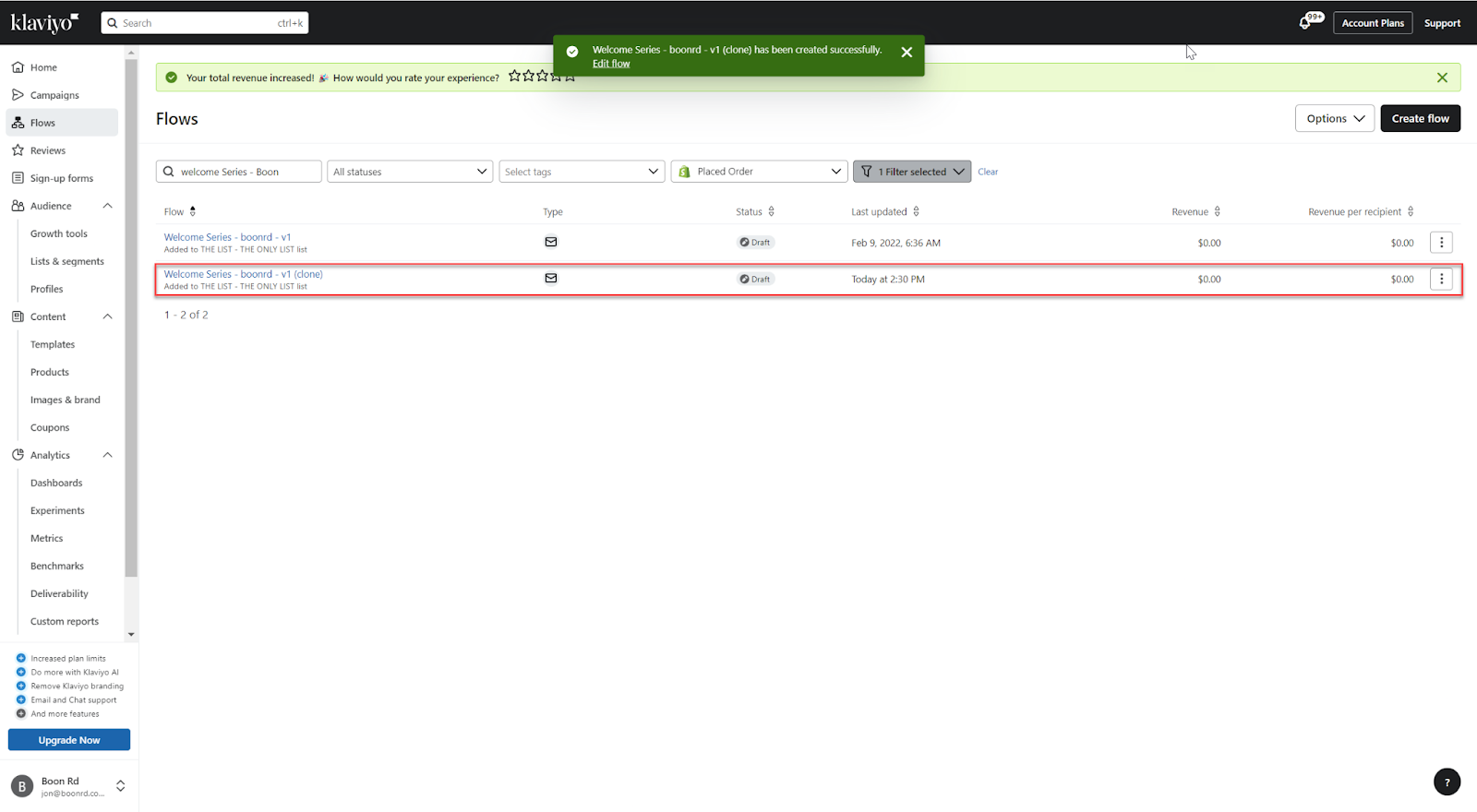
Task: Open Metrics page
Action: 47,538
